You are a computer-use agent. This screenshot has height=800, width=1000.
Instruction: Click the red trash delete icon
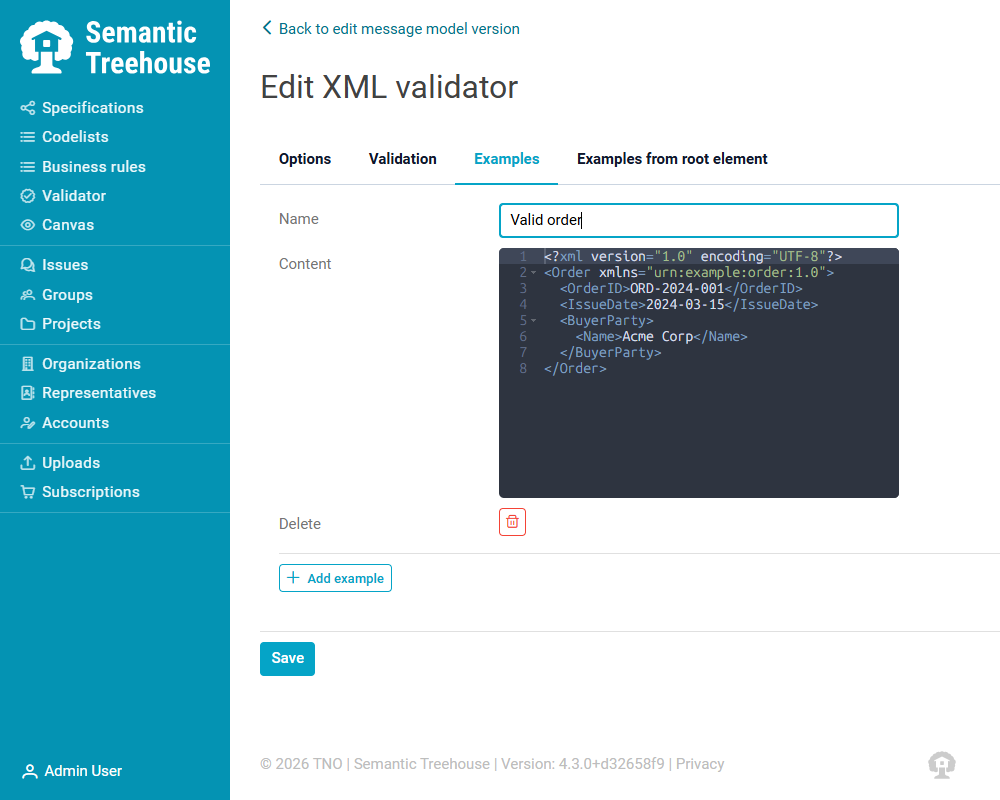[512, 522]
